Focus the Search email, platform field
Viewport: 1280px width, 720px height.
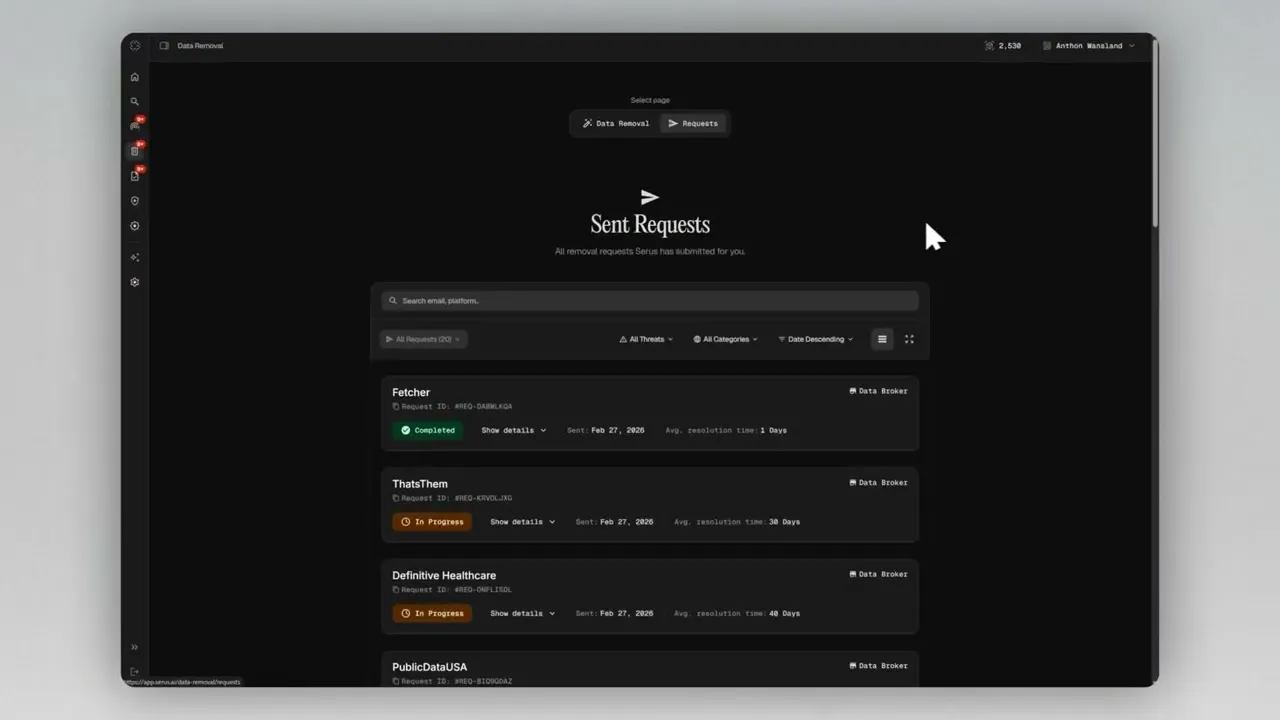tap(650, 300)
